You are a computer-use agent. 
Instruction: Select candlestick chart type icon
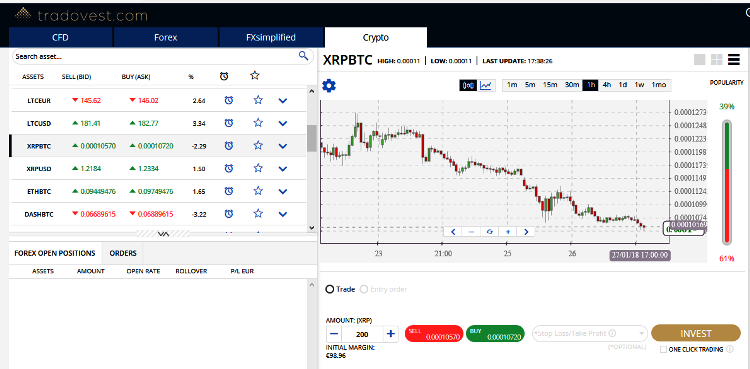(x=467, y=85)
